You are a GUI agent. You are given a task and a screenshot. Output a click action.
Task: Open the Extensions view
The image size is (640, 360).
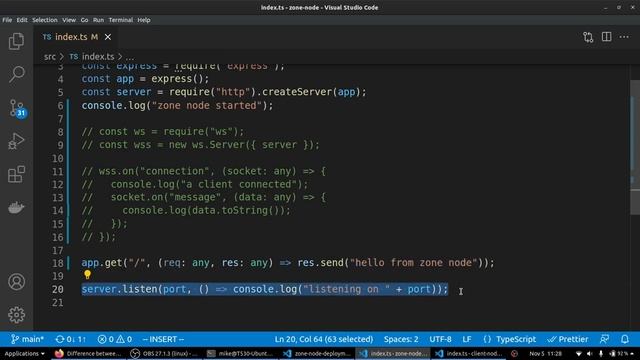tap(16, 174)
